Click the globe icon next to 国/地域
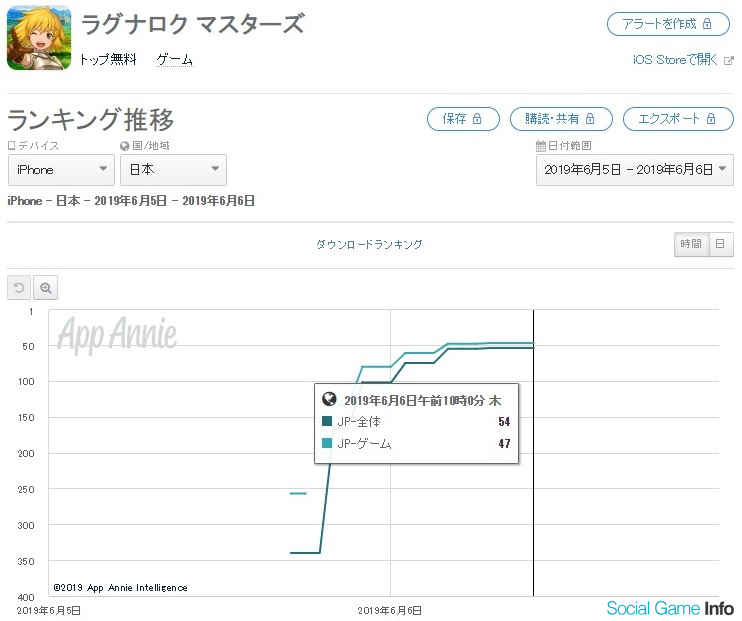This screenshot has width=742, height=621. 124,146
